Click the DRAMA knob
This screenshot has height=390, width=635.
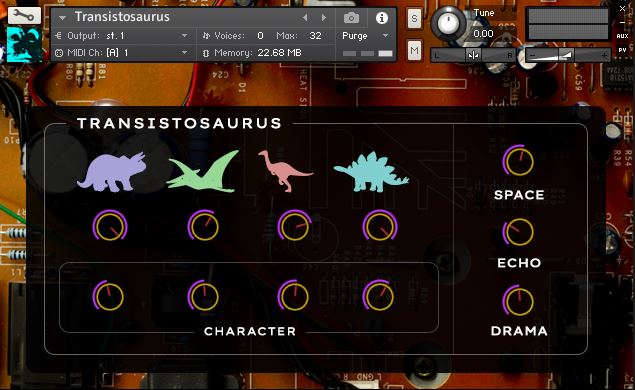(519, 301)
